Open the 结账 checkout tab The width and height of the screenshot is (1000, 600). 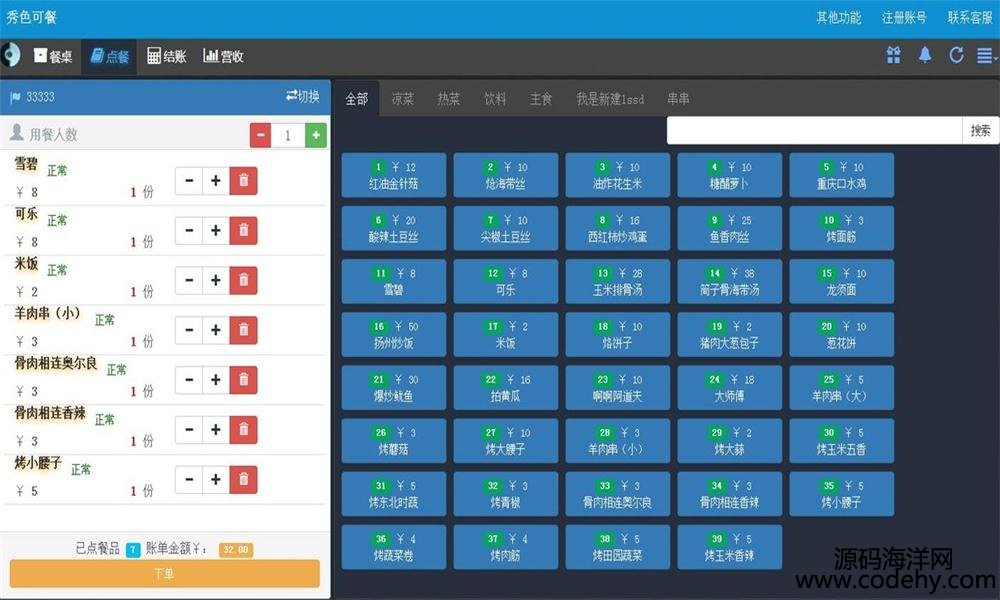[x=166, y=57]
